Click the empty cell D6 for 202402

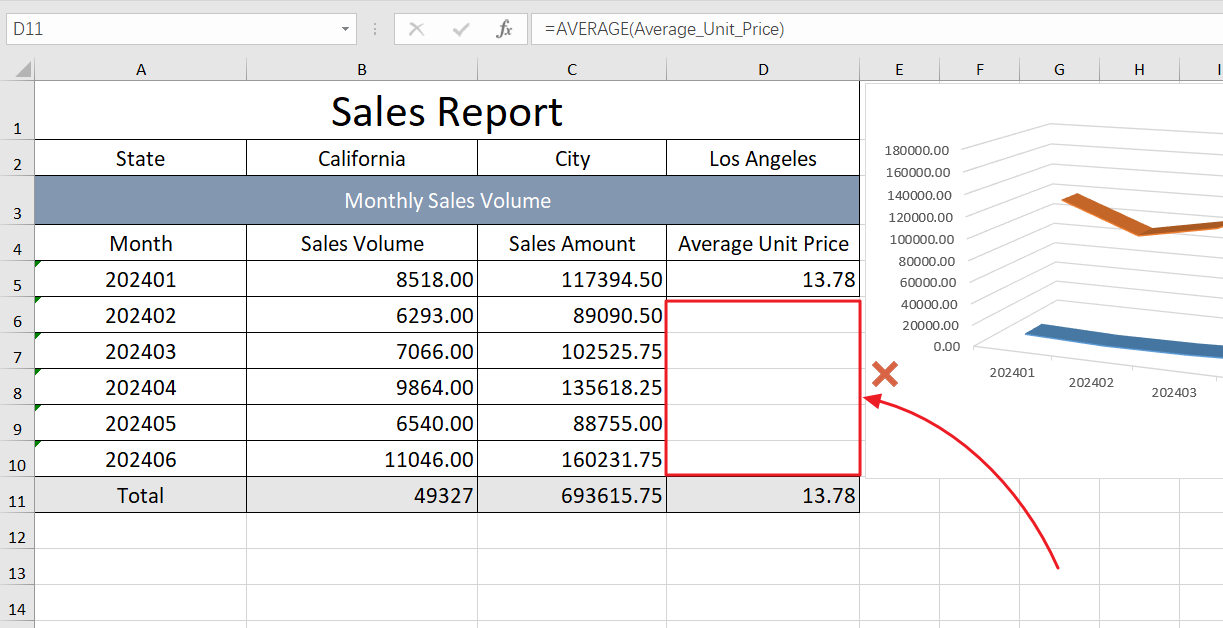pyautogui.click(x=763, y=316)
